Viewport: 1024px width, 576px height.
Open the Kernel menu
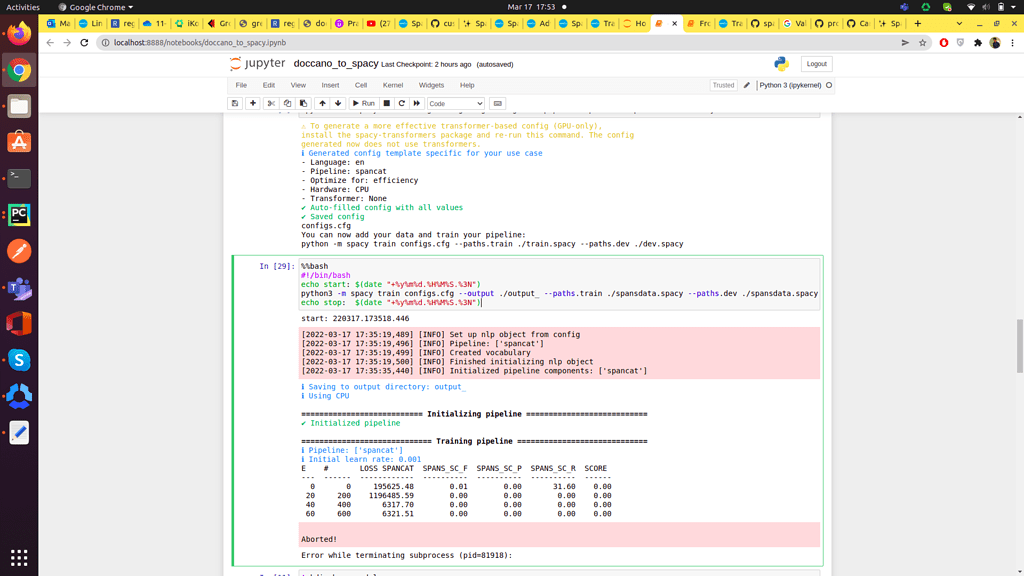pyautogui.click(x=394, y=85)
